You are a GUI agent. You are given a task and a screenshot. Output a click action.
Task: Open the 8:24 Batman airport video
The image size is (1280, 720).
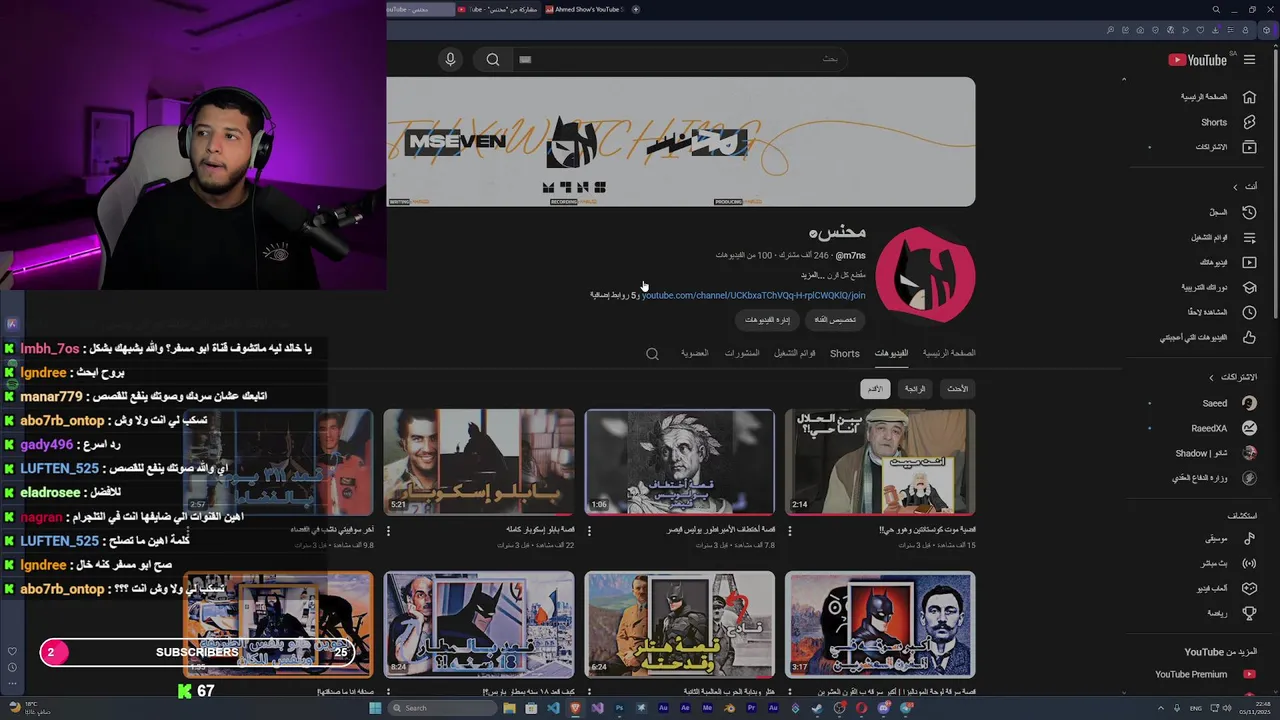tap(479, 625)
